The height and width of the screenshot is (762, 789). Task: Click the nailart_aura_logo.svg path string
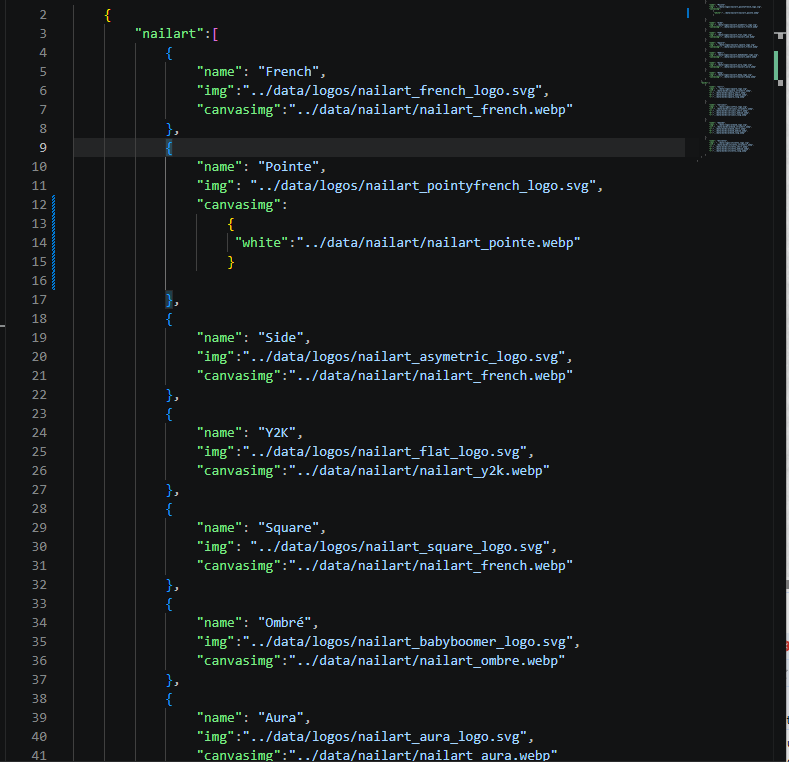(384, 737)
